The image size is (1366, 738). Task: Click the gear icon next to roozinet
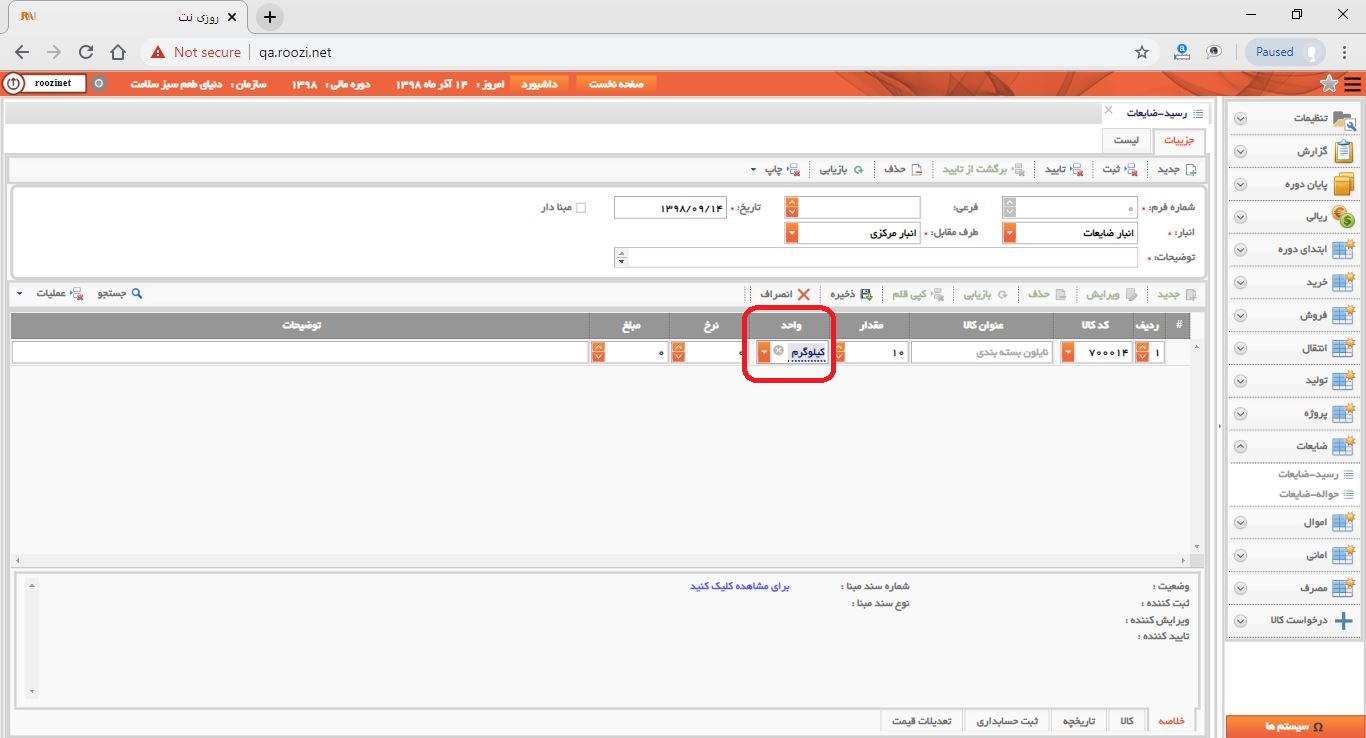pyautogui.click(x=98, y=84)
